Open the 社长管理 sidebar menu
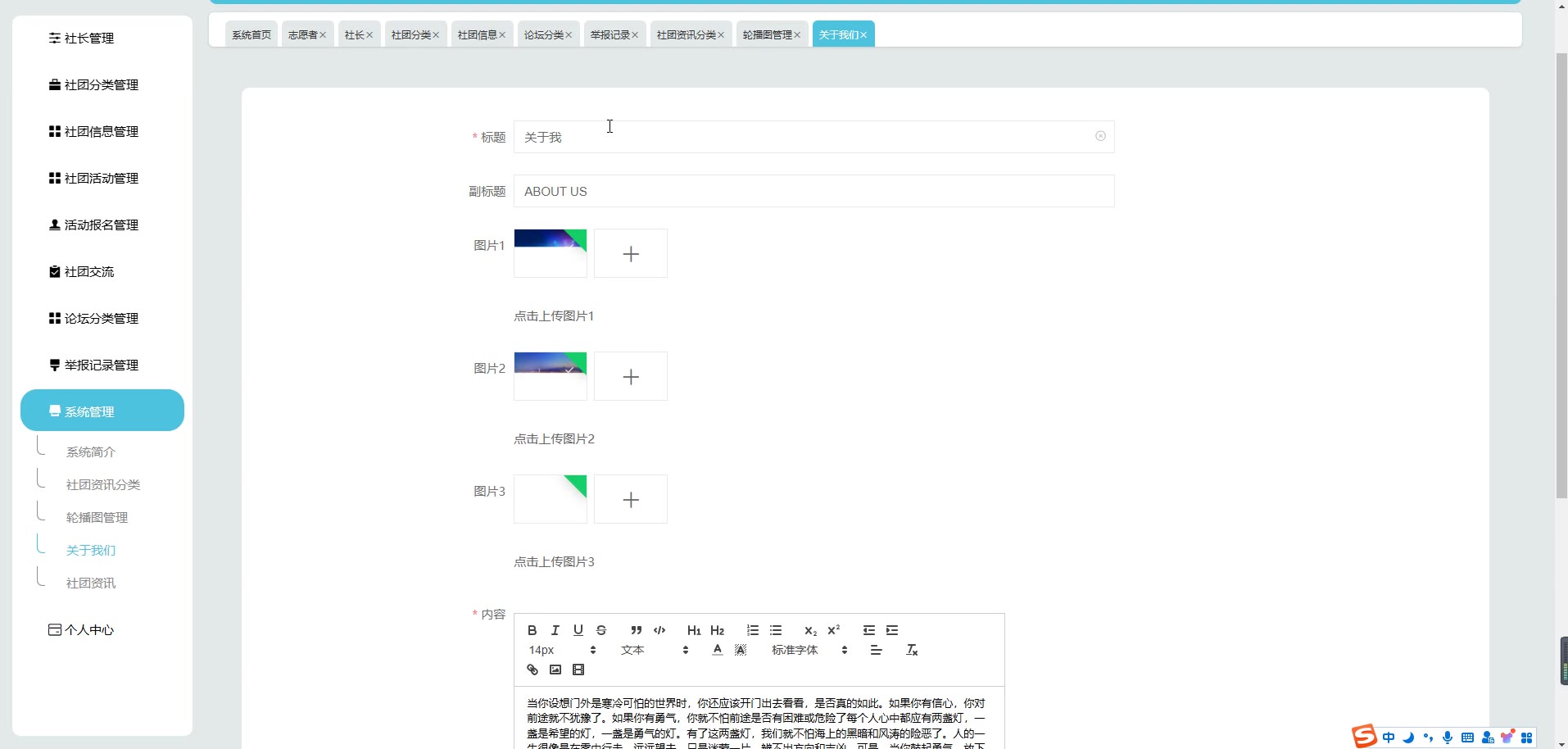 click(x=102, y=38)
